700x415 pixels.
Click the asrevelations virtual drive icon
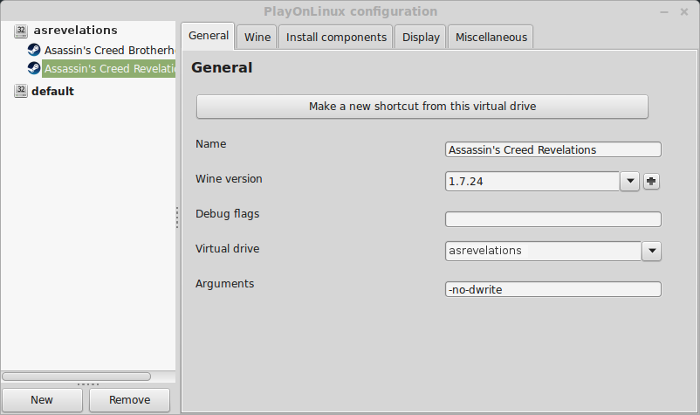(x=21, y=31)
